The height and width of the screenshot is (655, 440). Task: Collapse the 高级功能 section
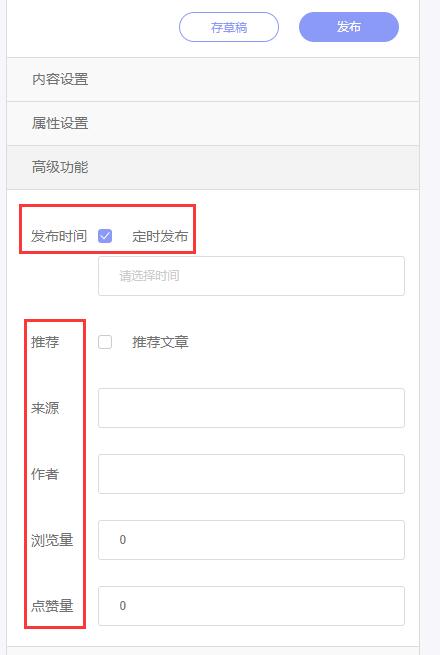tap(213, 167)
